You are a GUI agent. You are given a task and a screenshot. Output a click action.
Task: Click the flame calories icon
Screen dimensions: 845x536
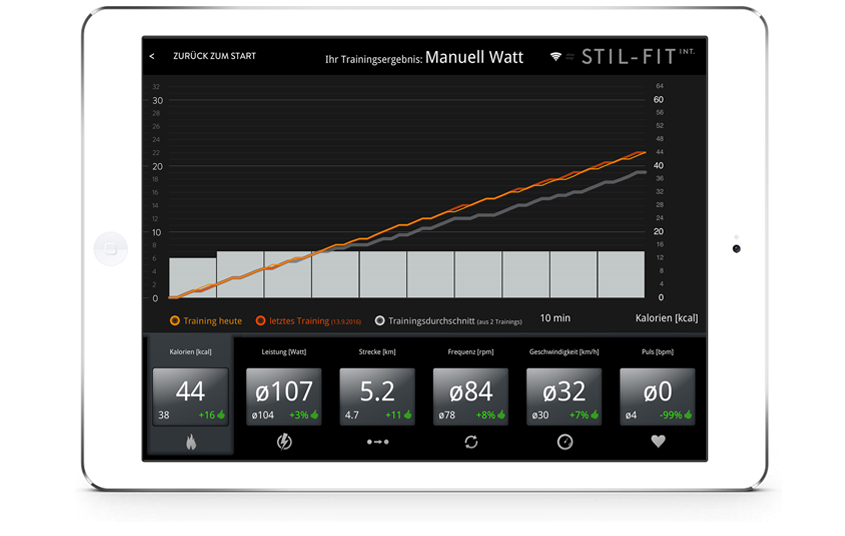pyautogui.click(x=191, y=442)
